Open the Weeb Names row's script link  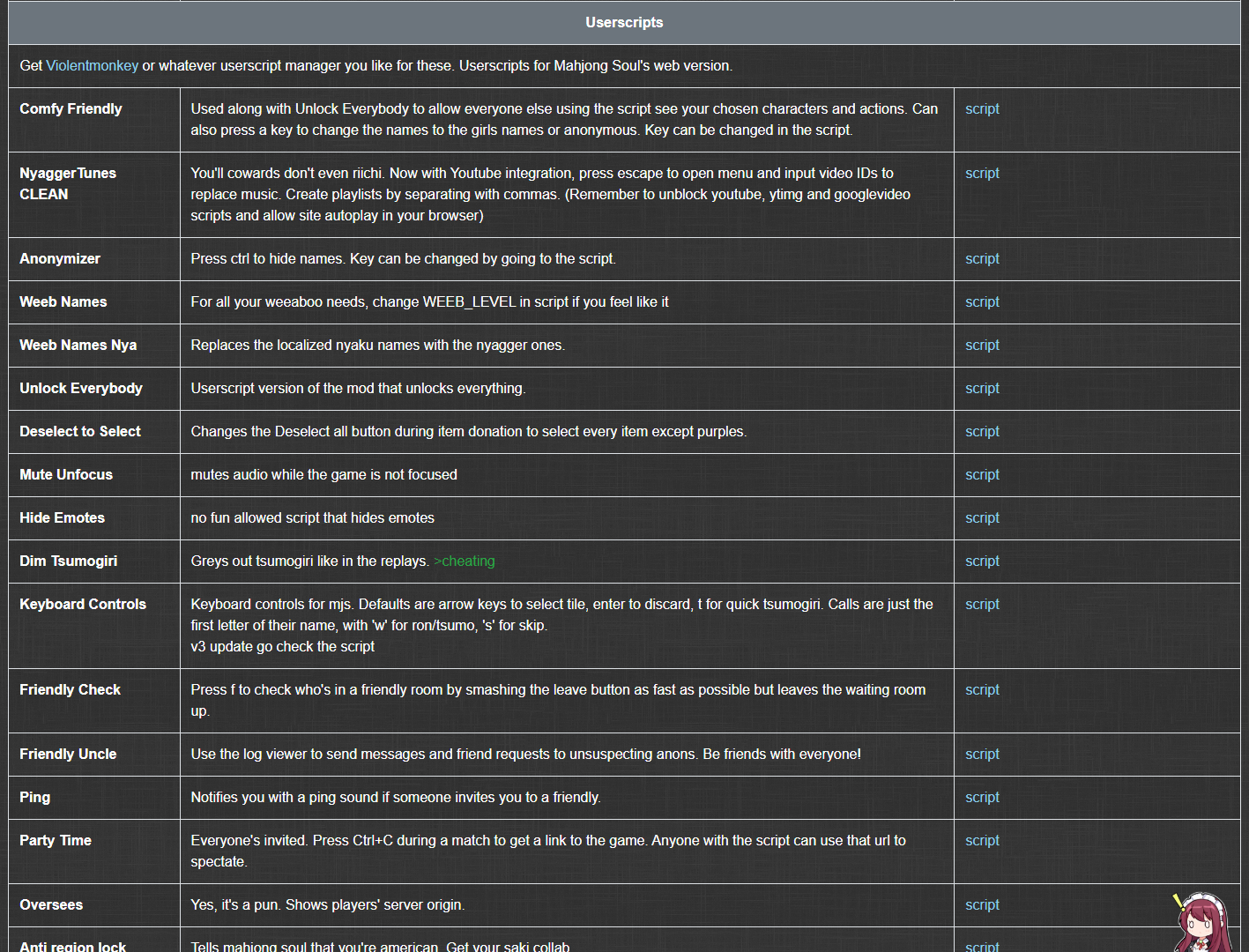pyautogui.click(x=982, y=301)
